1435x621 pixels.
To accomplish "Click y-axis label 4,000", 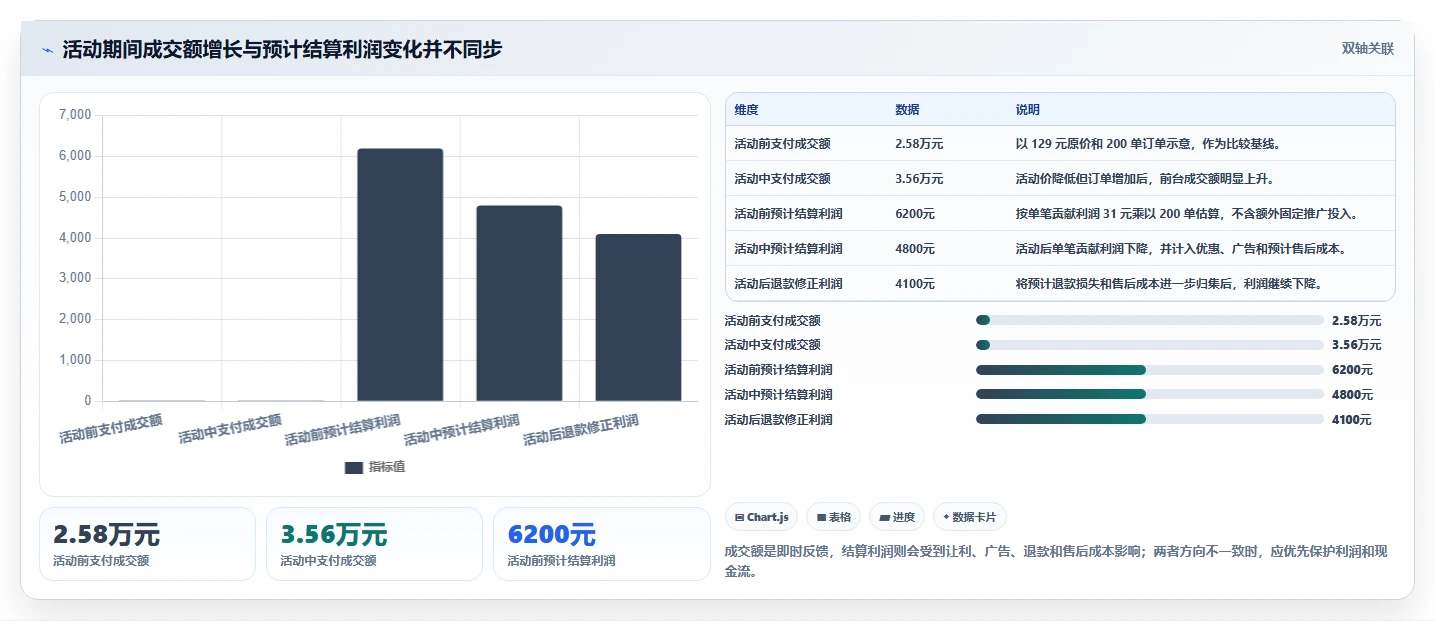I will [x=75, y=238].
